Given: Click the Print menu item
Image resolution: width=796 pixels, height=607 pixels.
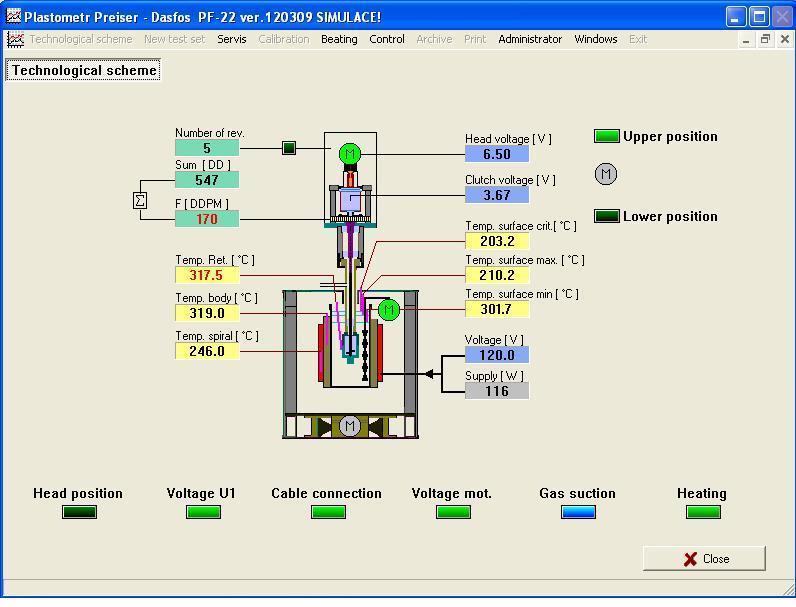Looking at the screenshot, I should pos(475,39).
